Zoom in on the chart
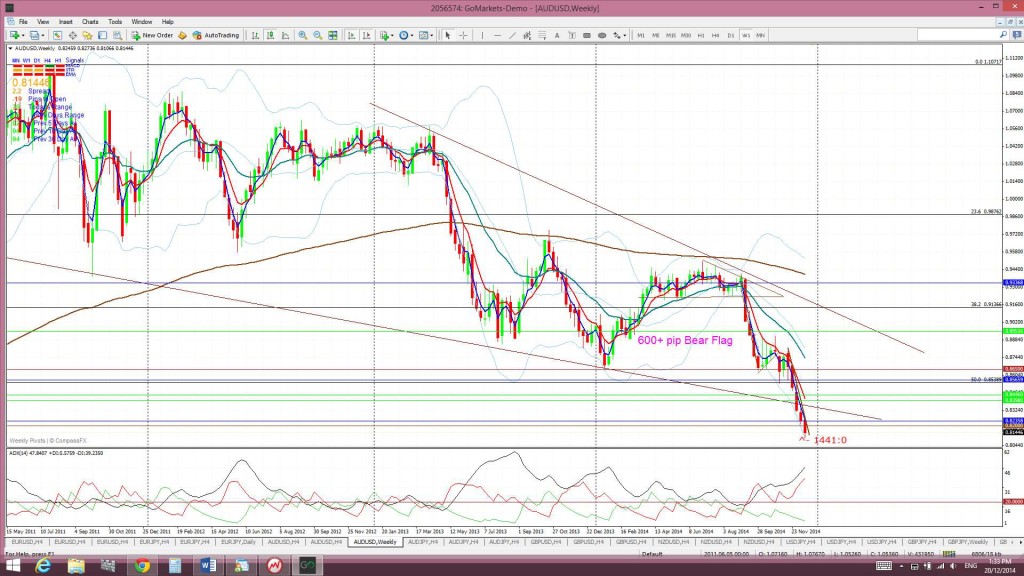Viewport: 1024px width, 576px height. [x=302, y=35]
